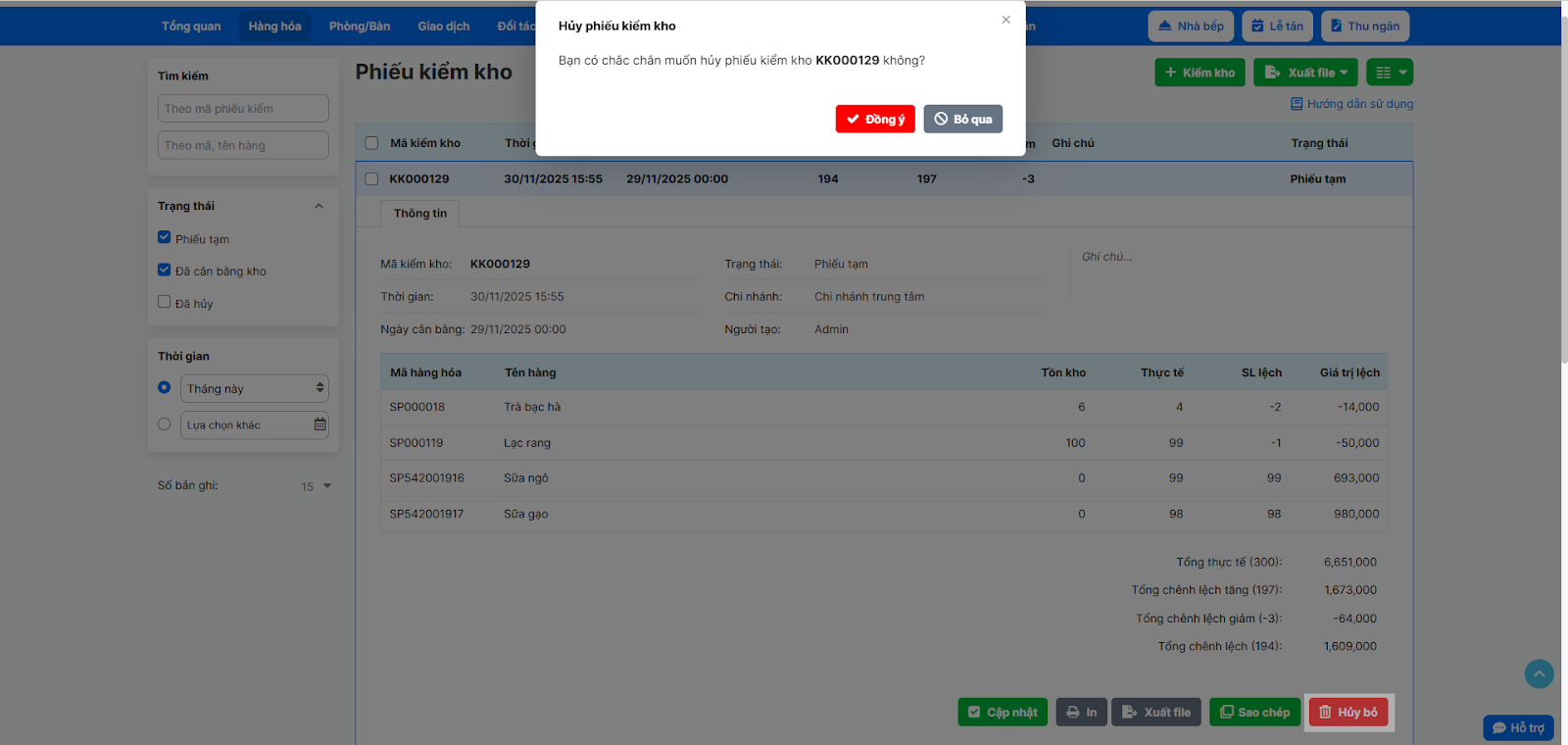Image resolution: width=1568 pixels, height=745 pixels.
Task: Uncheck the Phiếu tạm status filter
Action: [164, 237]
